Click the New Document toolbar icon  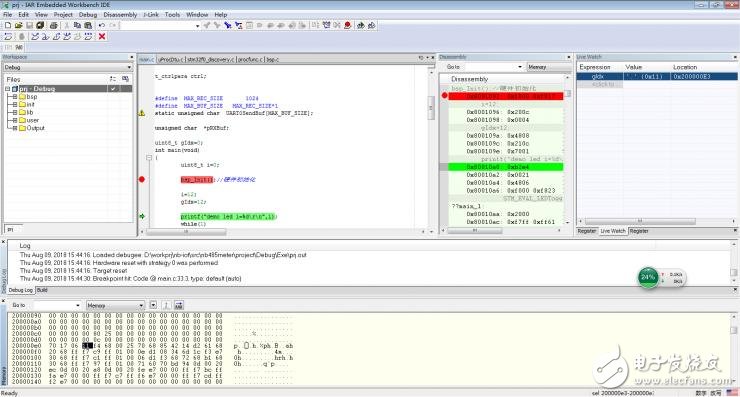(x=8, y=25)
